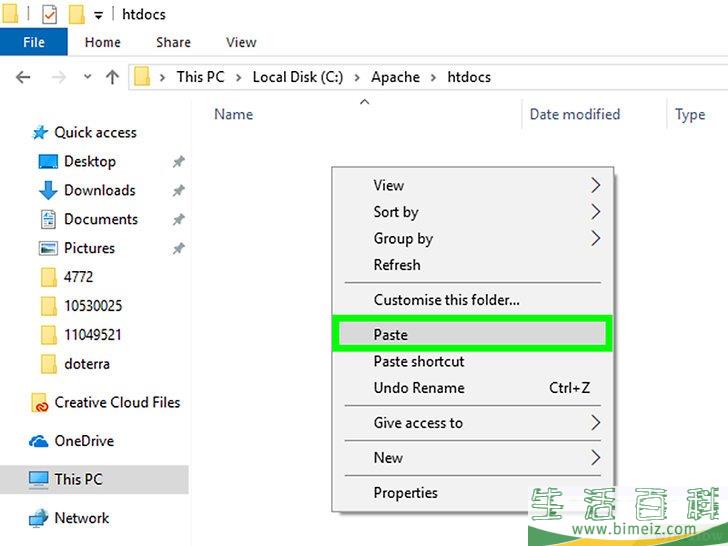
Task: Open the Give access to submenu
Action: tap(473, 422)
